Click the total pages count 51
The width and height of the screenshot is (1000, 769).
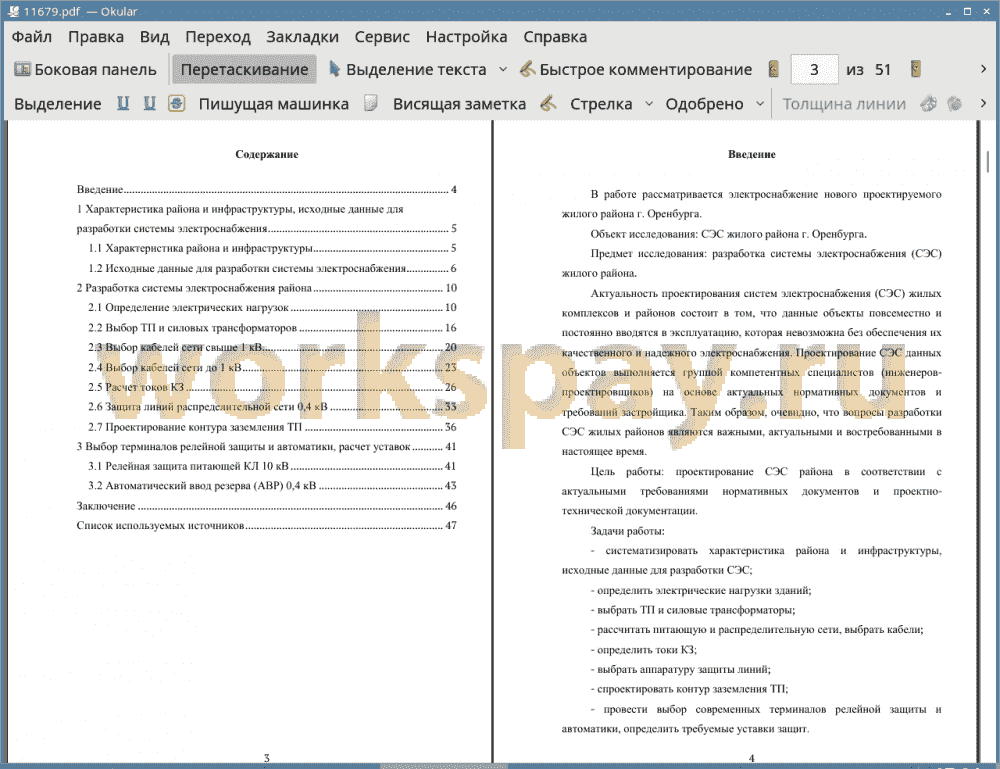(x=883, y=70)
